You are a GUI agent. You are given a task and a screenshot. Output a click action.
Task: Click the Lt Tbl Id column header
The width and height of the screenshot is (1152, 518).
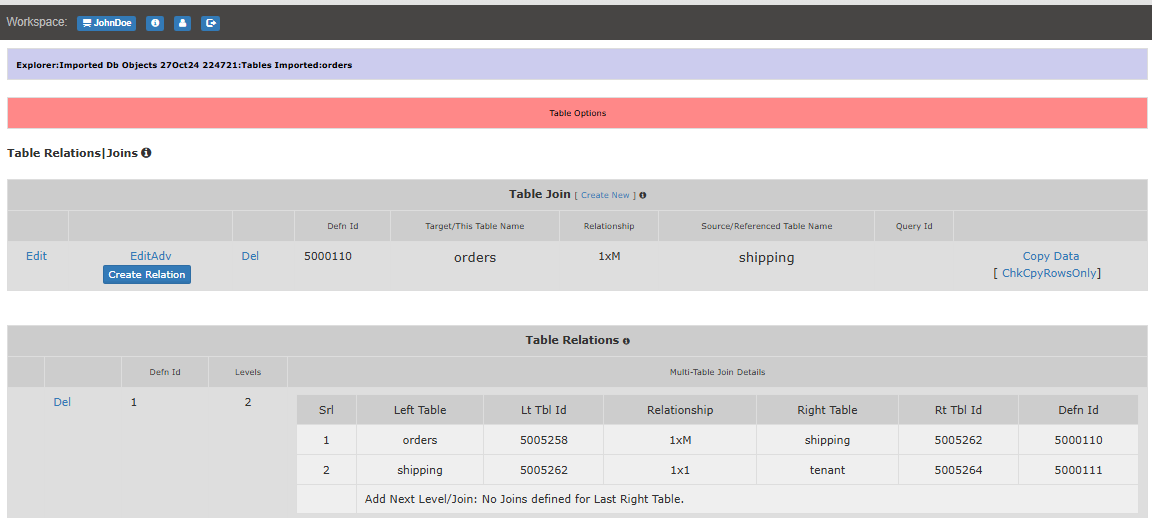(x=544, y=410)
